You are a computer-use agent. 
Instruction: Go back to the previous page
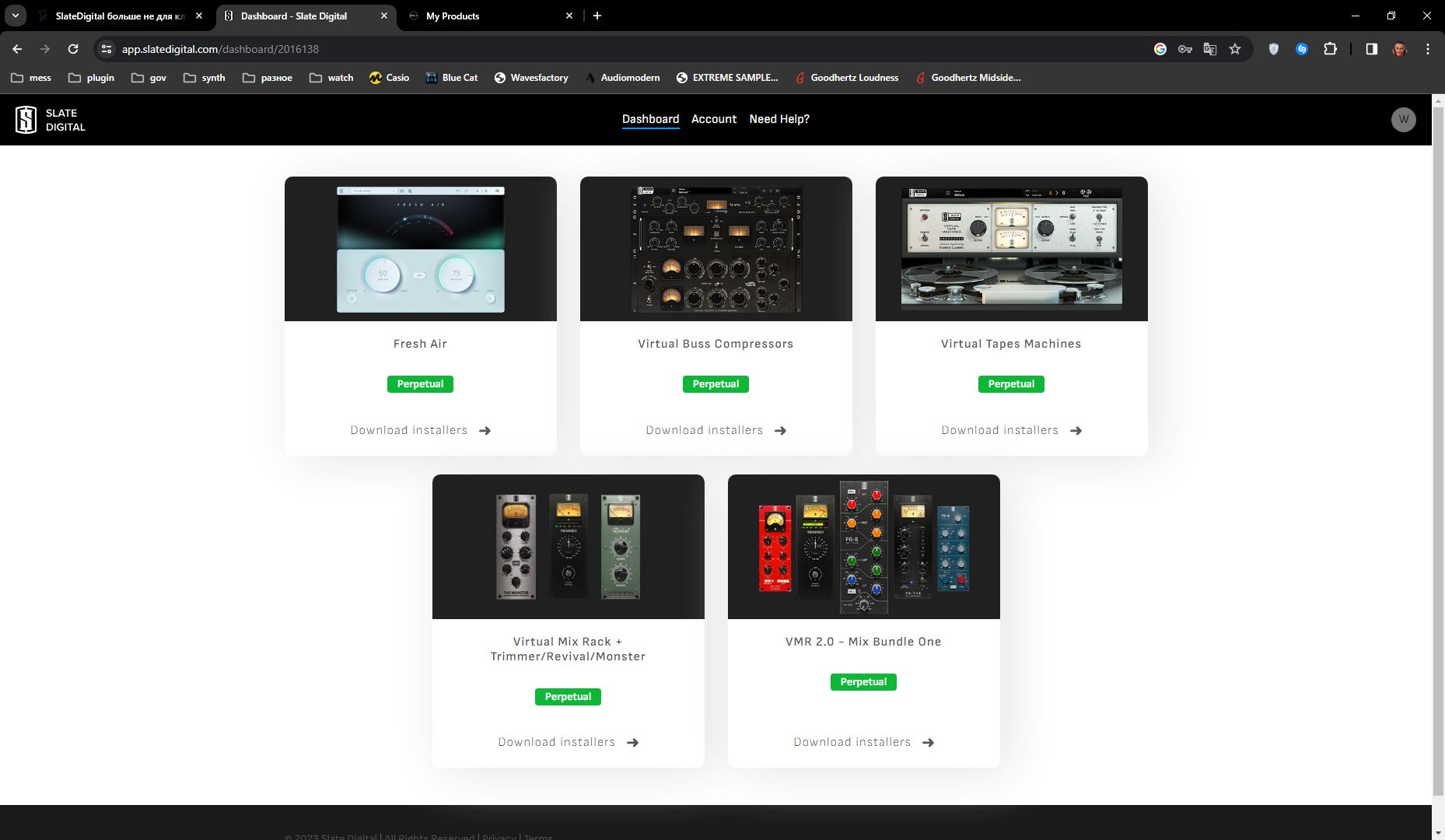pos(17,49)
